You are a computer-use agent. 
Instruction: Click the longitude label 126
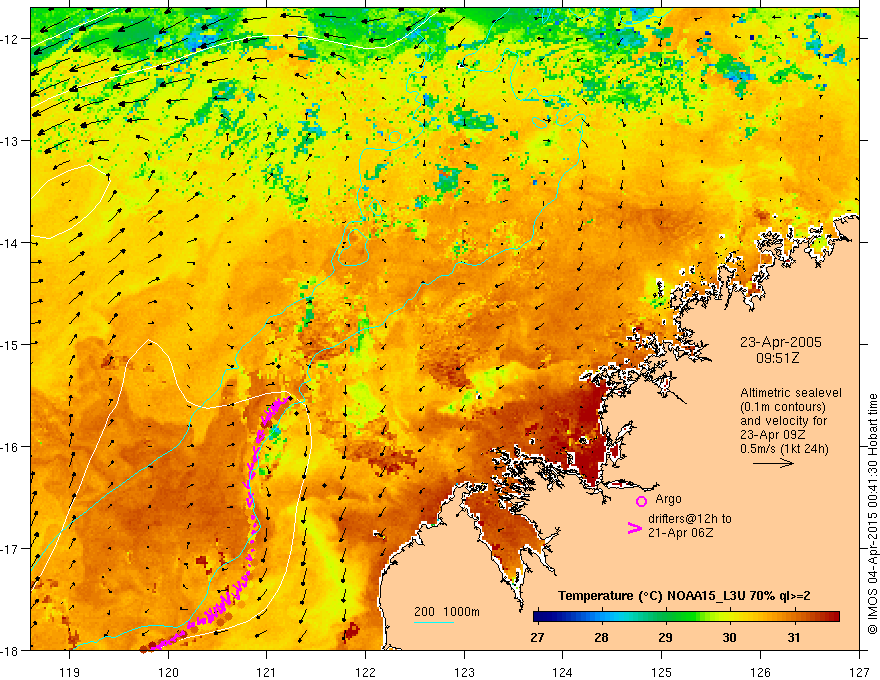tap(760, 672)
